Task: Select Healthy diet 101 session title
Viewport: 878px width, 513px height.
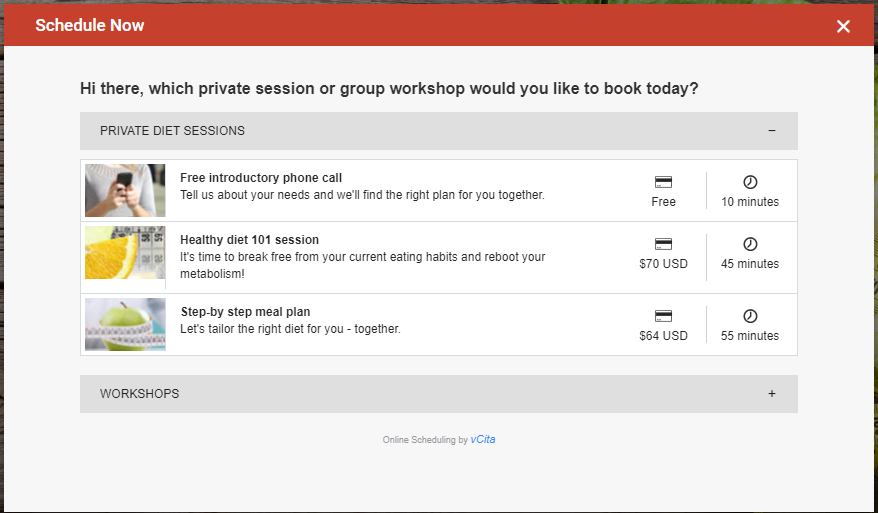Action: click(x=249, y=240)
